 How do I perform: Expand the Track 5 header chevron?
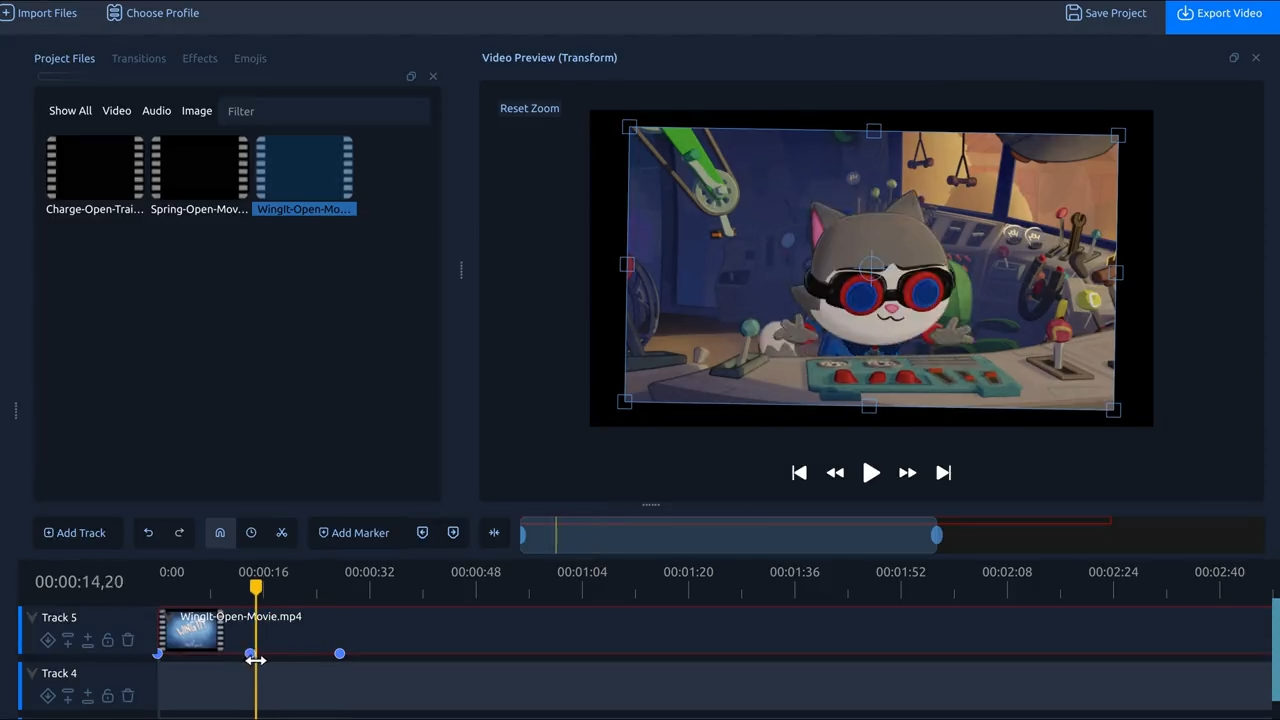click(32, 617)
